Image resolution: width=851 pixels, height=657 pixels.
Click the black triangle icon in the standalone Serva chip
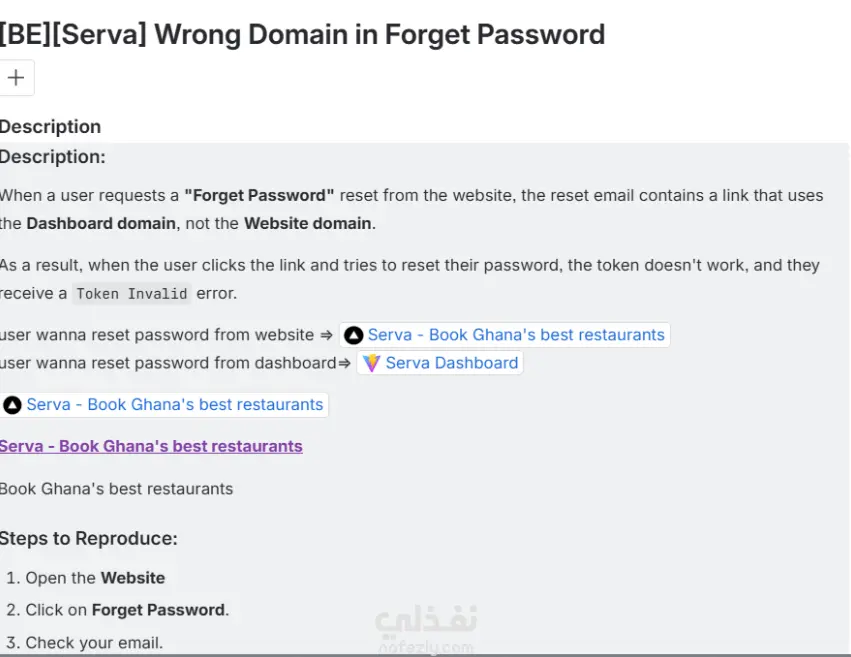coord(12,405)
